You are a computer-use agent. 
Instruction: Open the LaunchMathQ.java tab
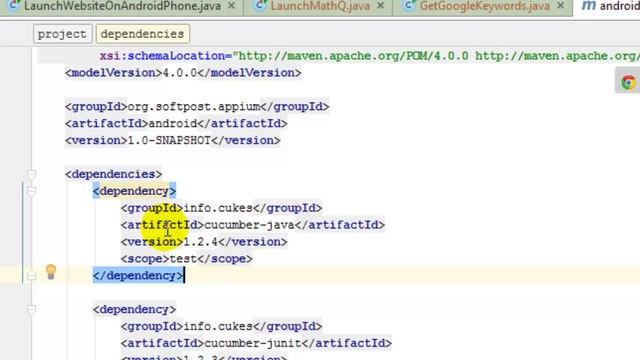(320, 6)
